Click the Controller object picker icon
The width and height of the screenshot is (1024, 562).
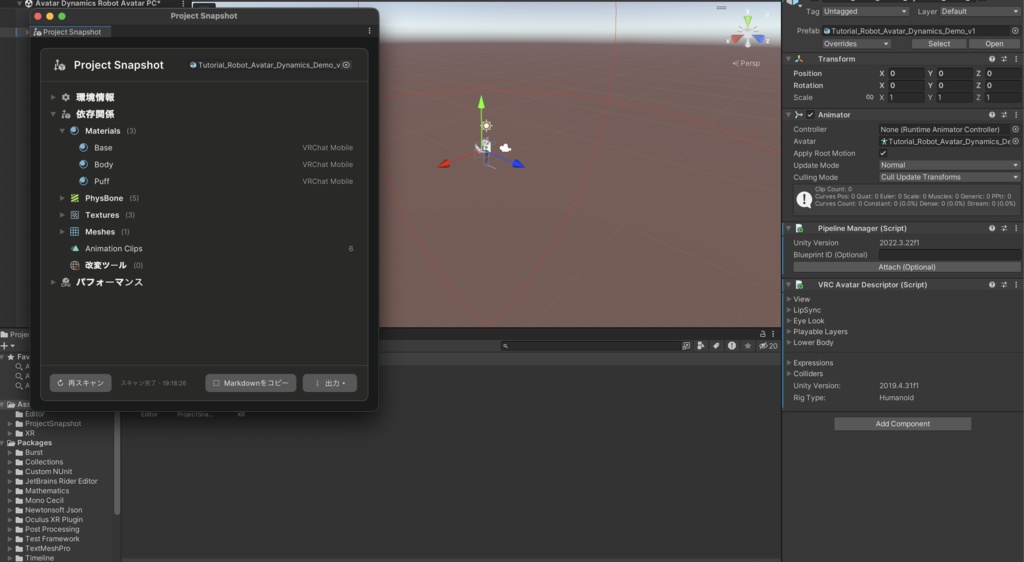tap(1016, 129)
